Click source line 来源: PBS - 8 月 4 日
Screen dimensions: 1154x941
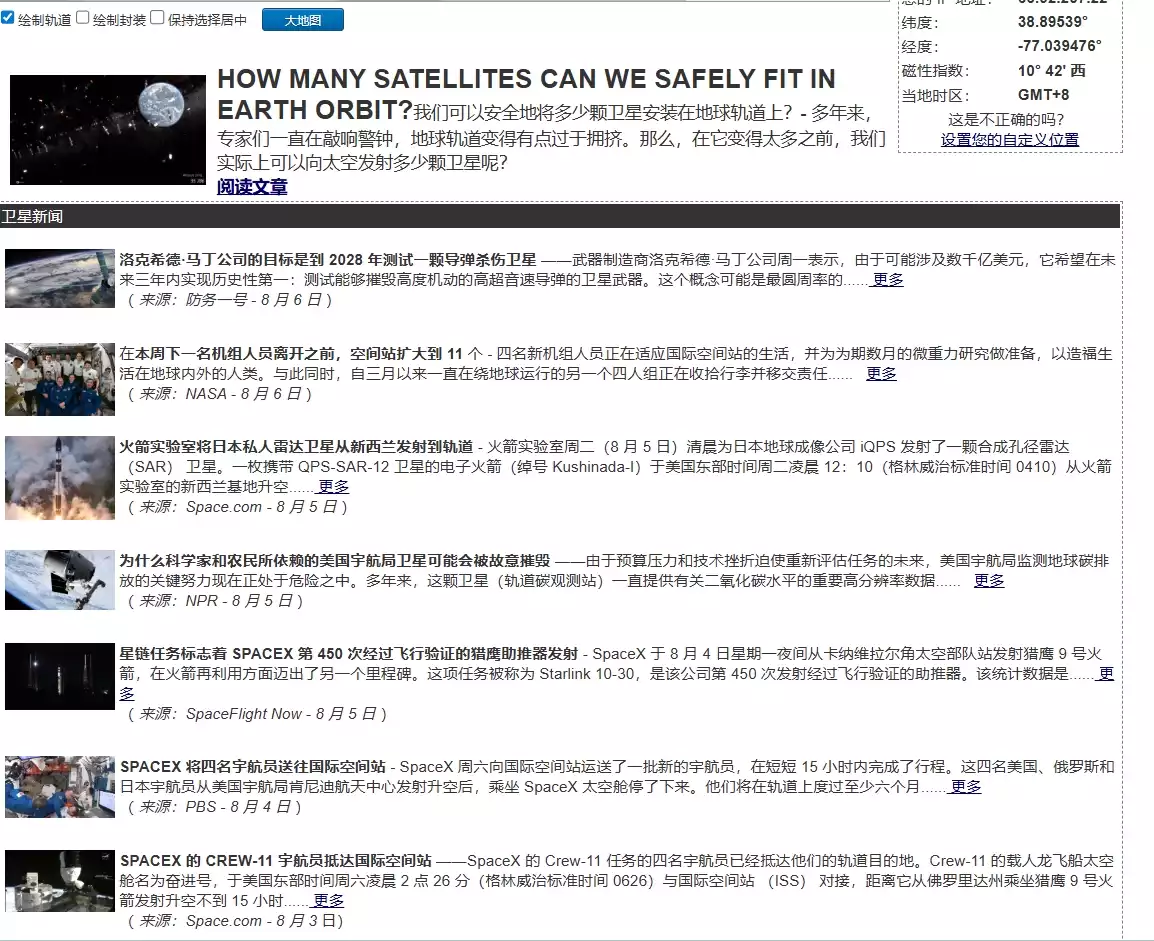coord(214,807)
